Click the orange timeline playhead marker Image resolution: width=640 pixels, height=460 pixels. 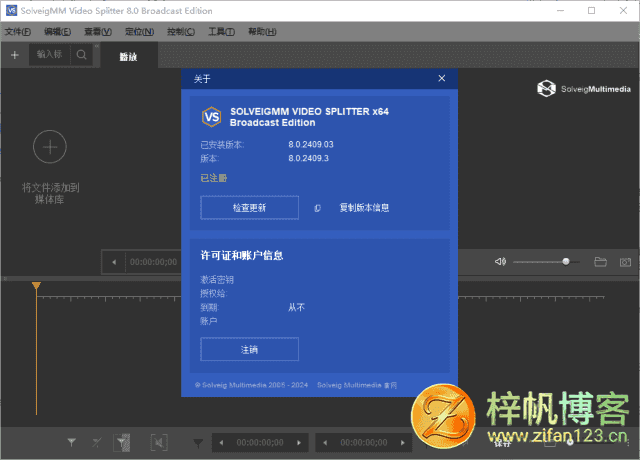(36, 286)
